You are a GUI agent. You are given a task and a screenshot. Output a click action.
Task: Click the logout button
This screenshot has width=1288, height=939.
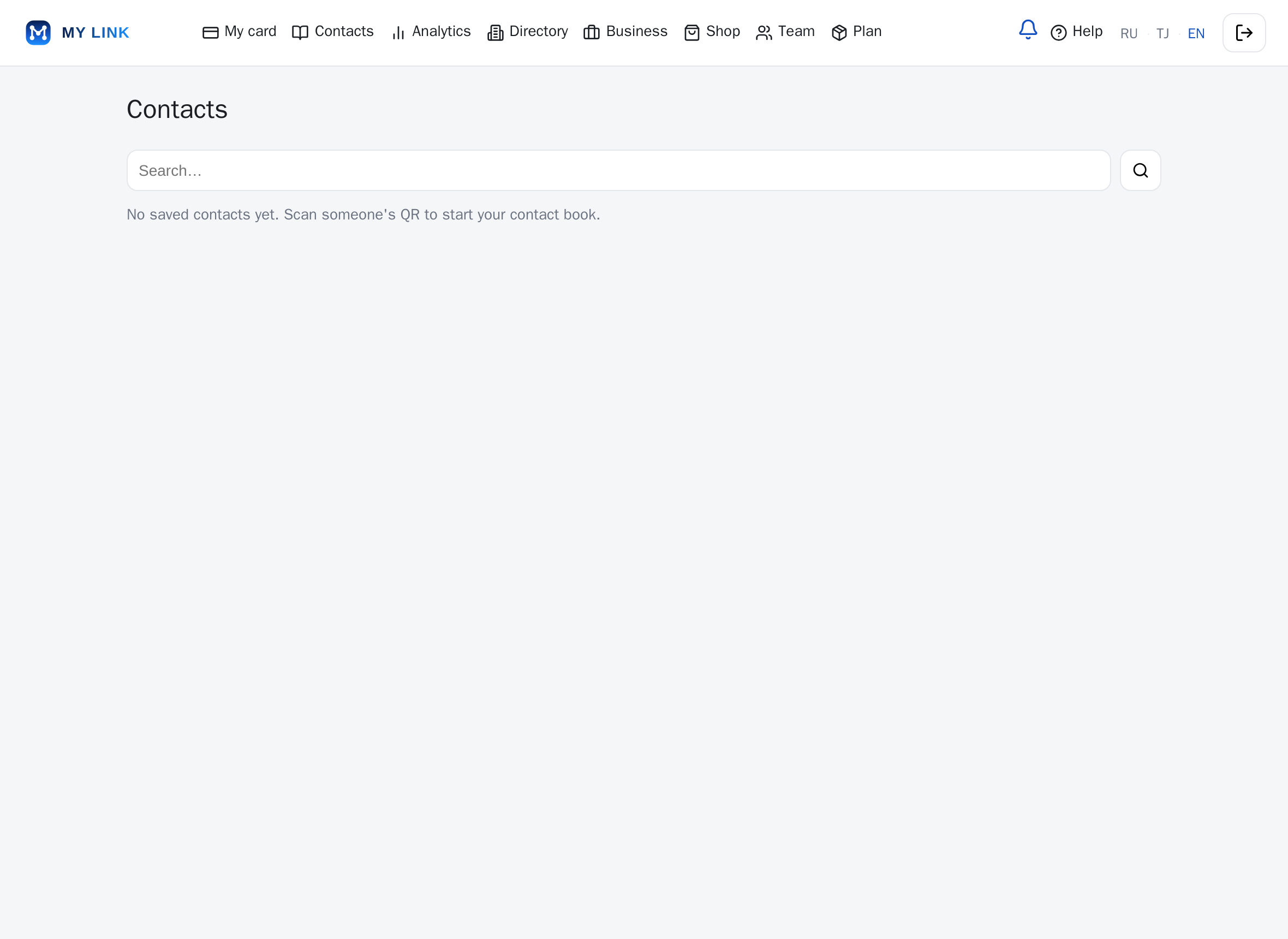pos(1244,33)
